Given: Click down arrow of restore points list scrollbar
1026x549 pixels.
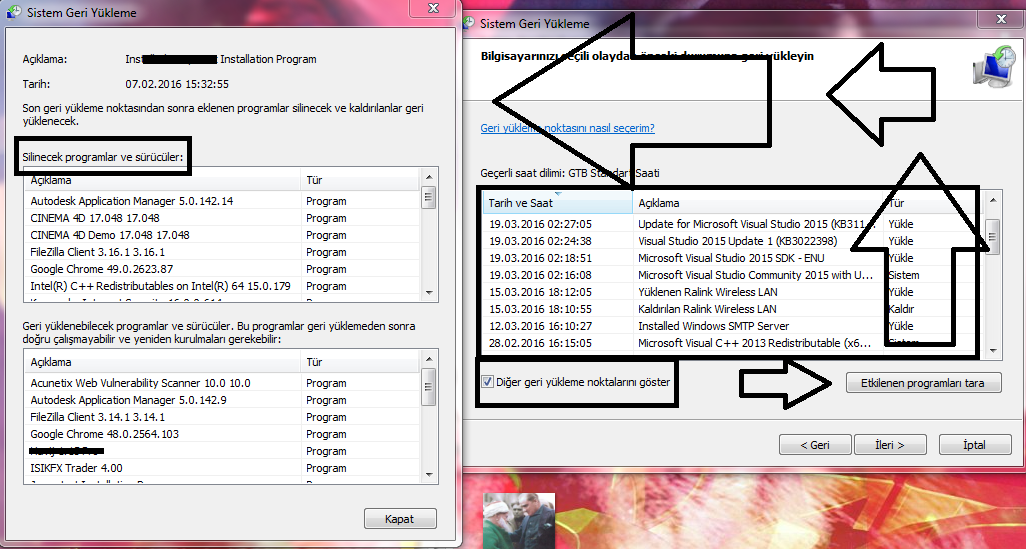Looking at the screenshot, I should click(993, 351).
